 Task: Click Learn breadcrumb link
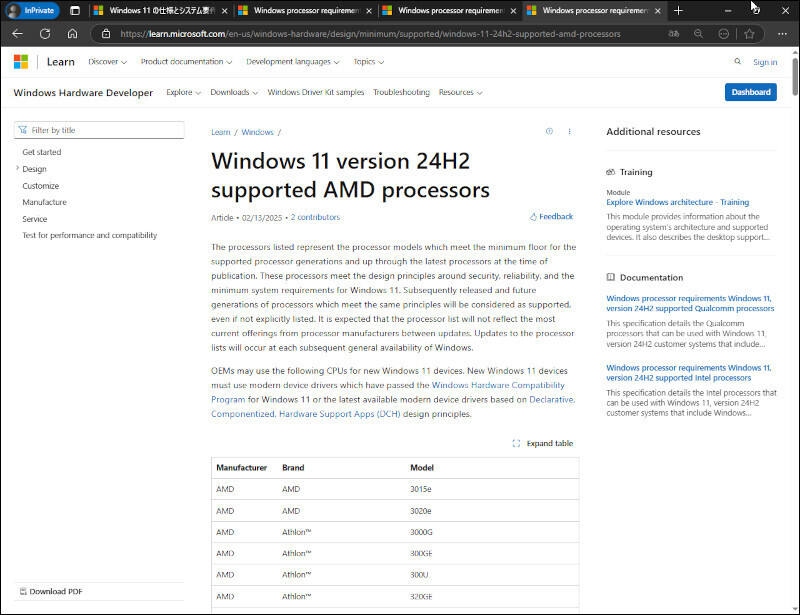(220, 132)
